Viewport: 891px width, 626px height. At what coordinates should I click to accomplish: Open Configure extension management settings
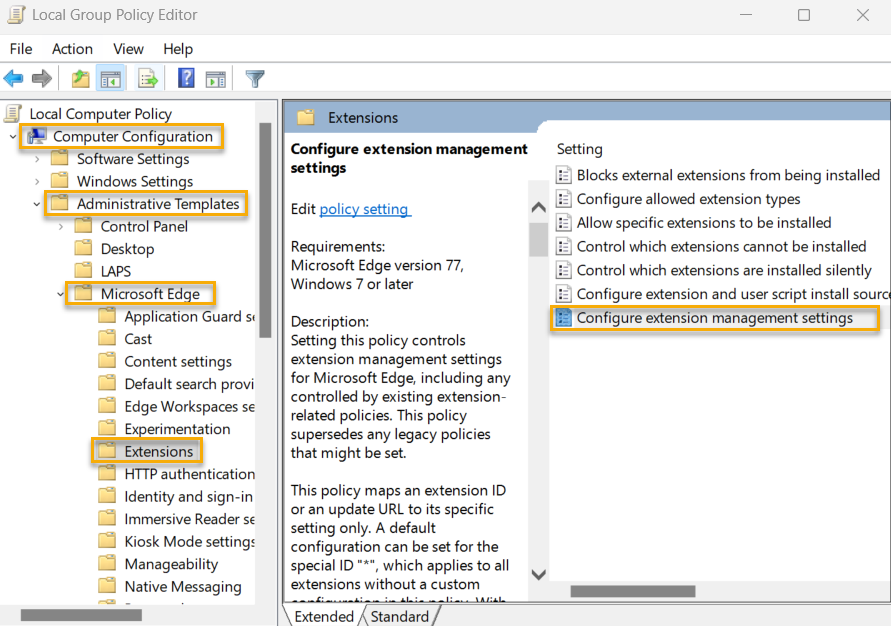pos(716,317)
